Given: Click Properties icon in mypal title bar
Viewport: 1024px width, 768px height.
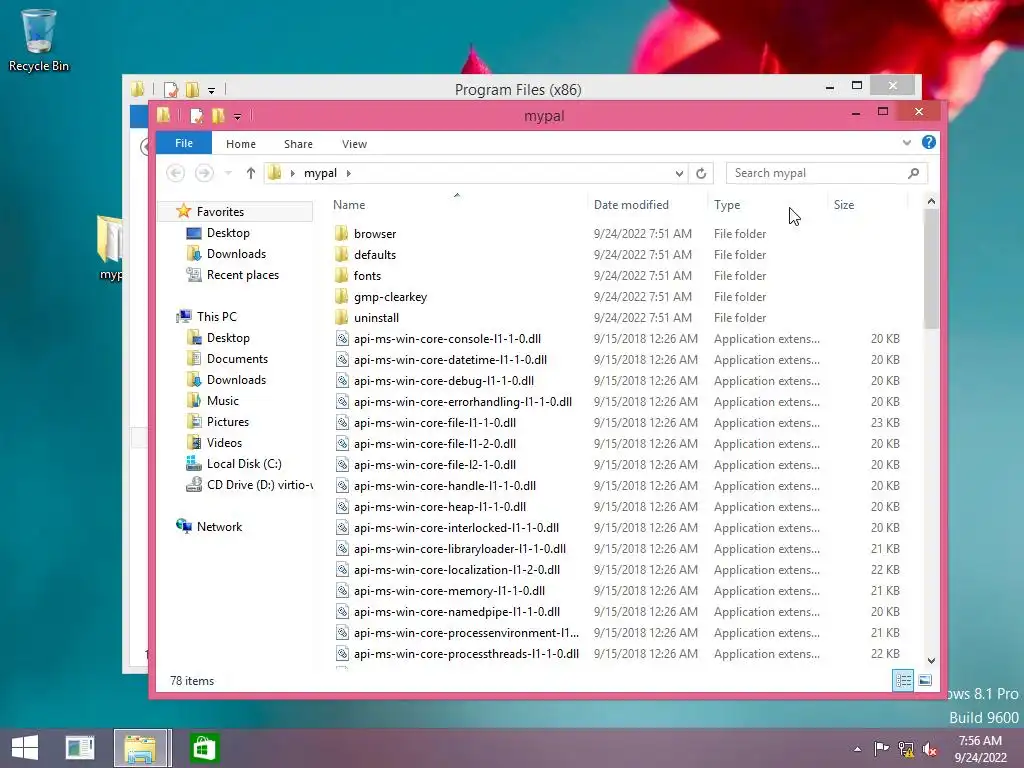Looking at the screenshot, I should point(196,116).
